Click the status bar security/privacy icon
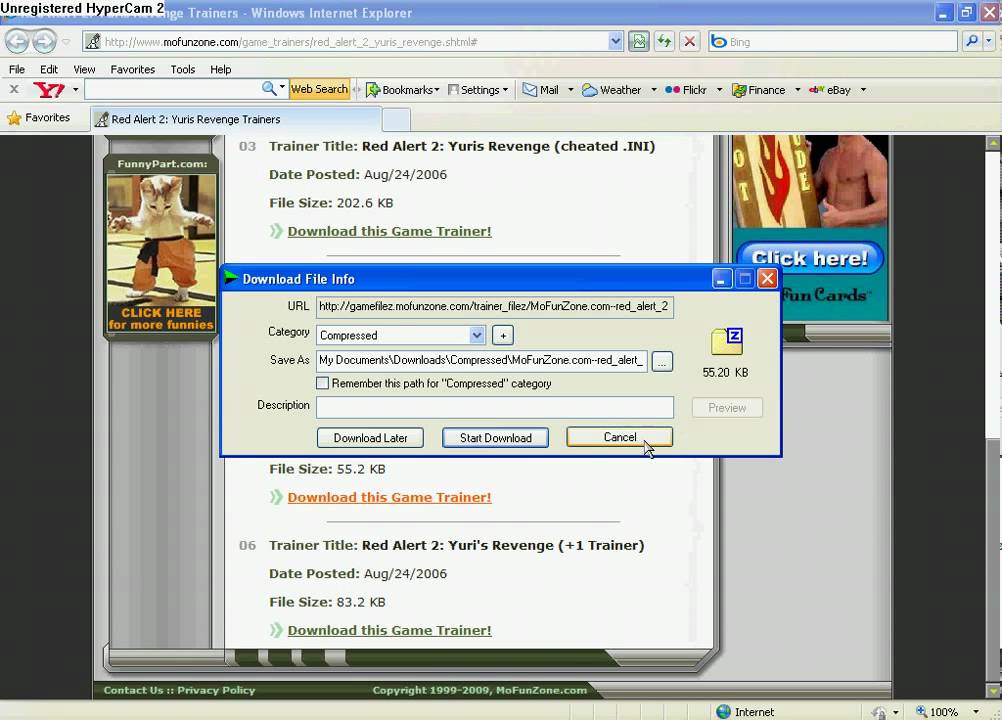 [879, 711]
